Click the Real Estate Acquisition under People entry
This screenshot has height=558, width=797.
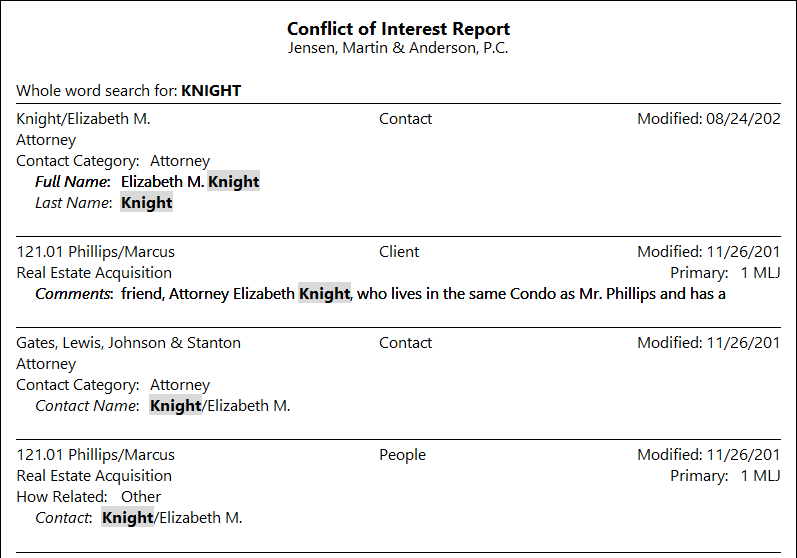(94, 476)
